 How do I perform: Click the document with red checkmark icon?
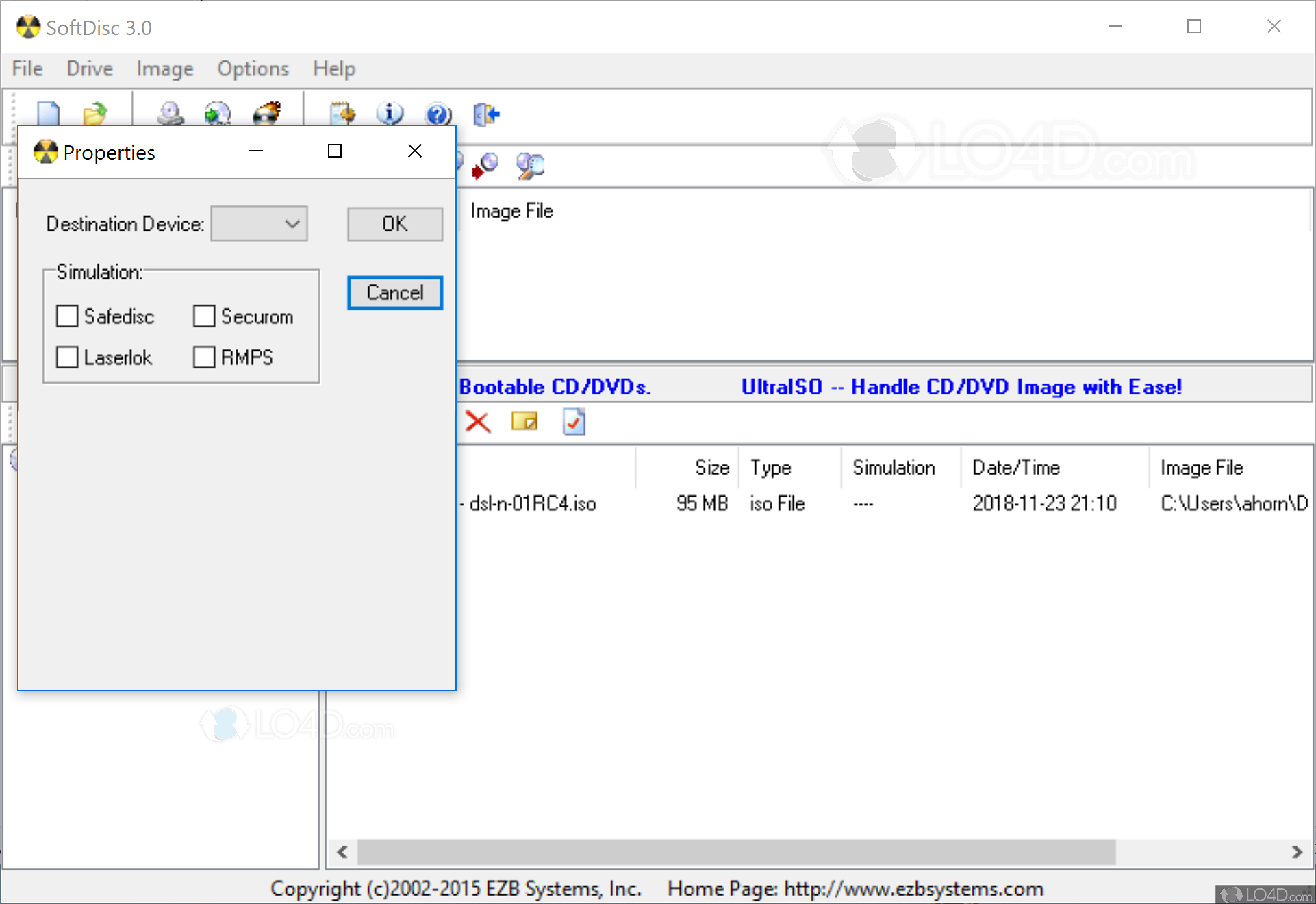tap(574, 422)
